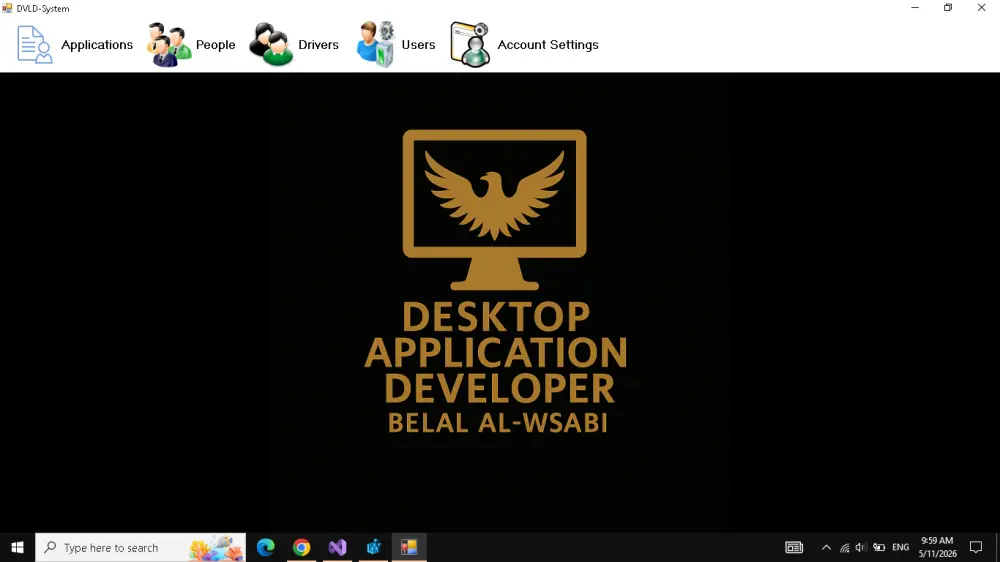Select the DVLD-System taskbar app button
The height and width of the screenshot is (562, 1000).
tap(409, 547)
